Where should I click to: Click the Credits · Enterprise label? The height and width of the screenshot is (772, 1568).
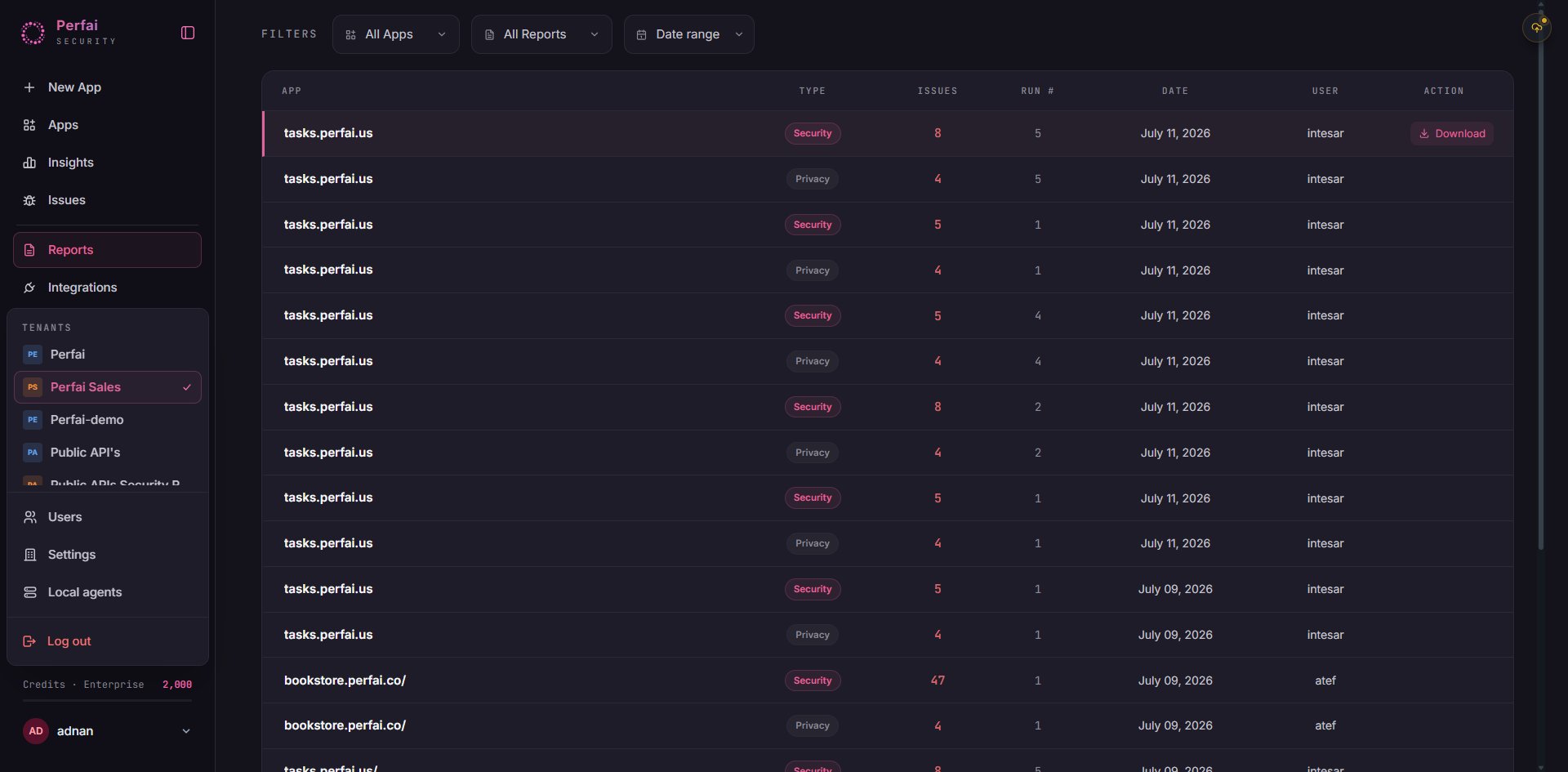point(83,685)
